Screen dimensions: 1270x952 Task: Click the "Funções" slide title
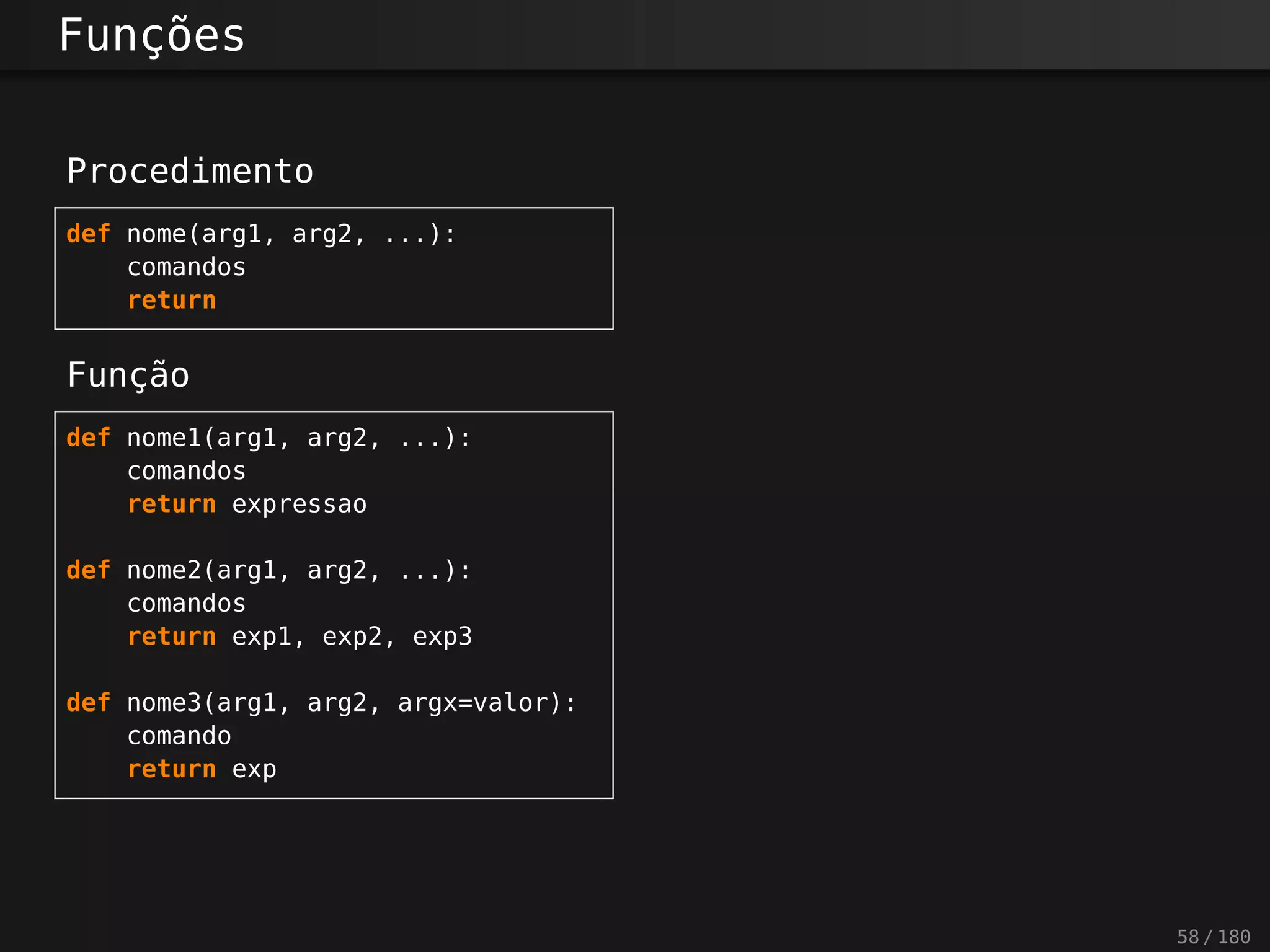(x=152, y=36)
